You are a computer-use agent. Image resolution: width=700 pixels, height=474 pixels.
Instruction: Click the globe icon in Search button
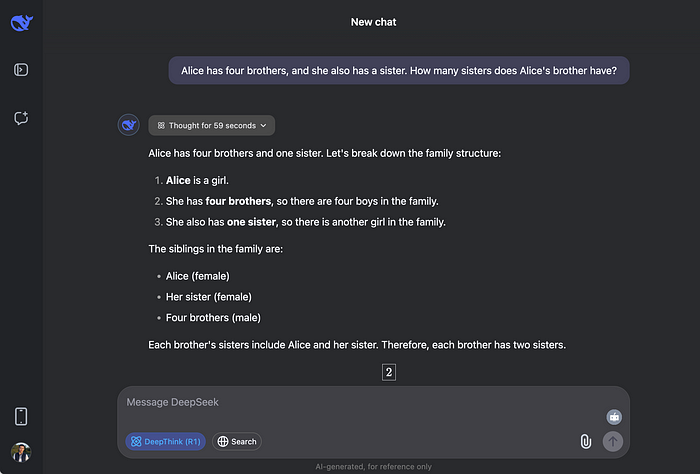tap(223, 441)
